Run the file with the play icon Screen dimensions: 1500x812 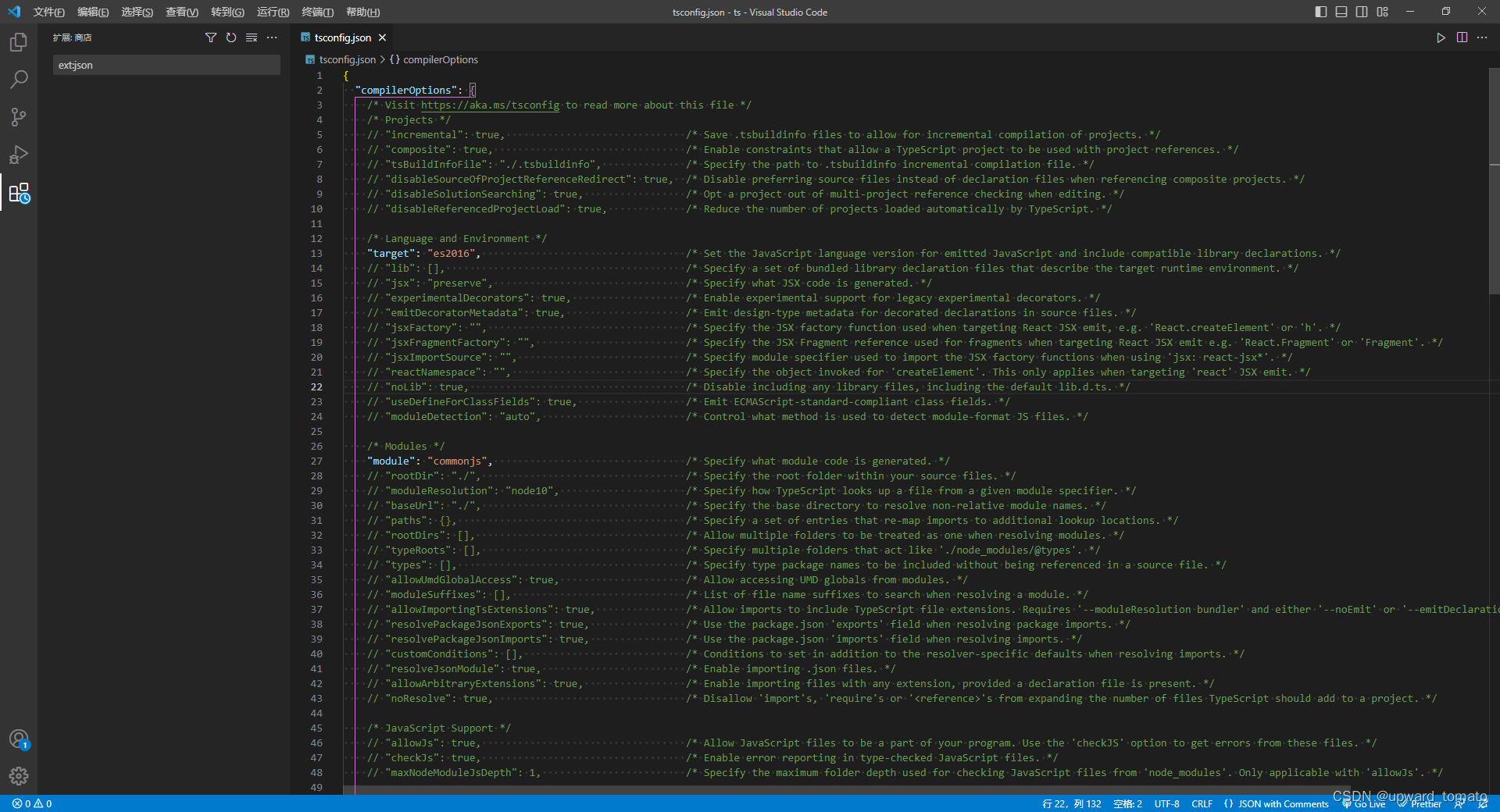click(x=1441, y=37)
